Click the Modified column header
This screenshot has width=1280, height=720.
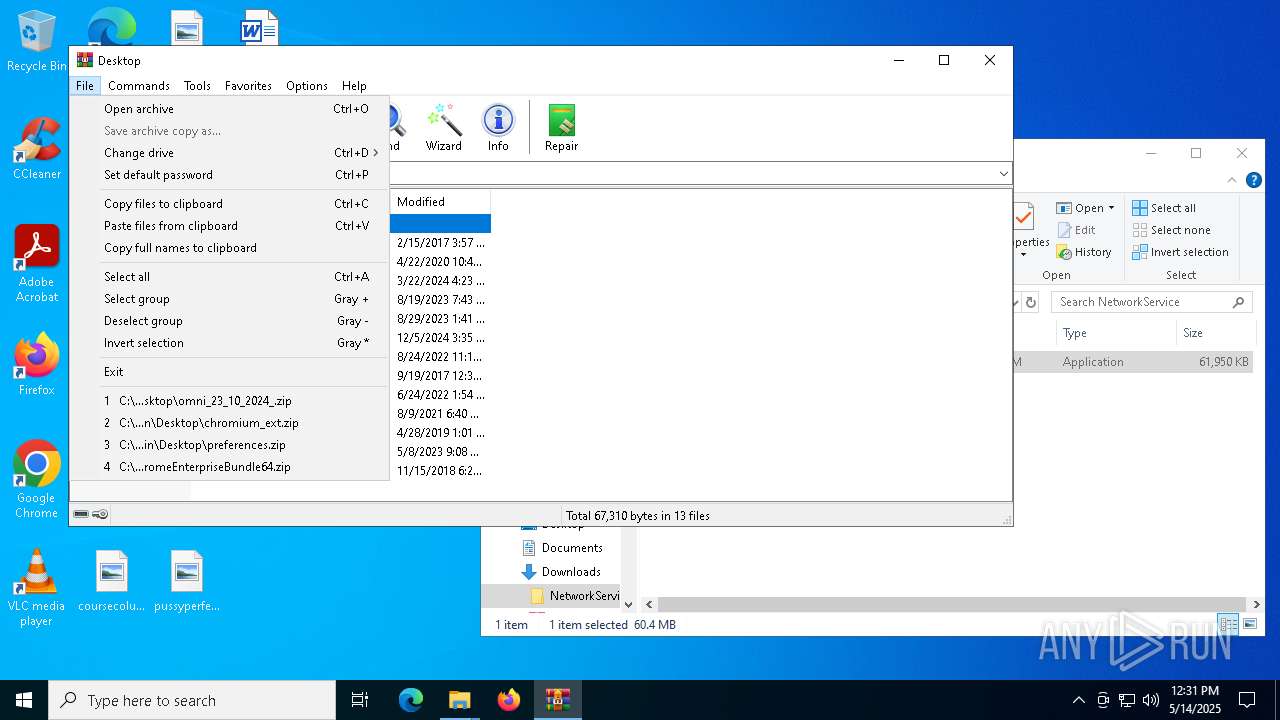pos(440,202)
